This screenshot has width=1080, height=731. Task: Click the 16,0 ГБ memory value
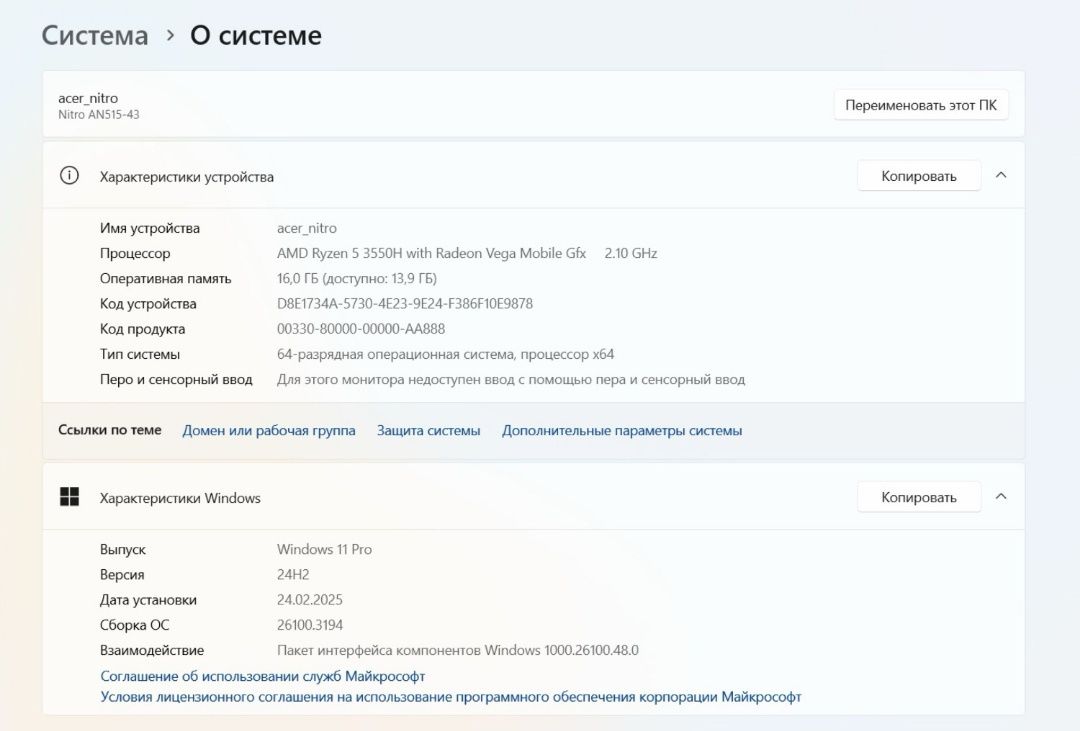[x=357, y=278]
